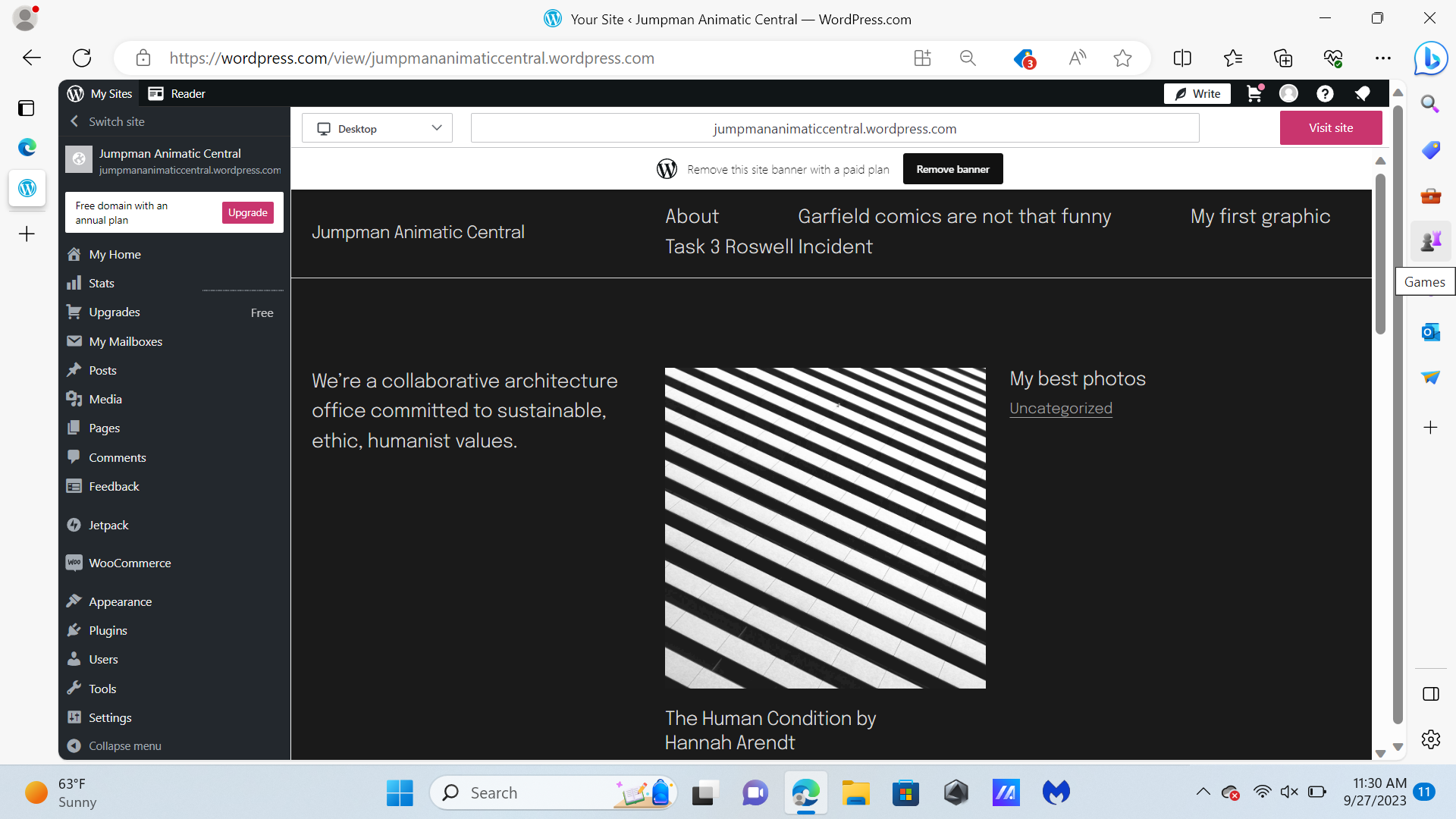
Task: Collapse menu at sidebar bottom
Action: (124, 745)
